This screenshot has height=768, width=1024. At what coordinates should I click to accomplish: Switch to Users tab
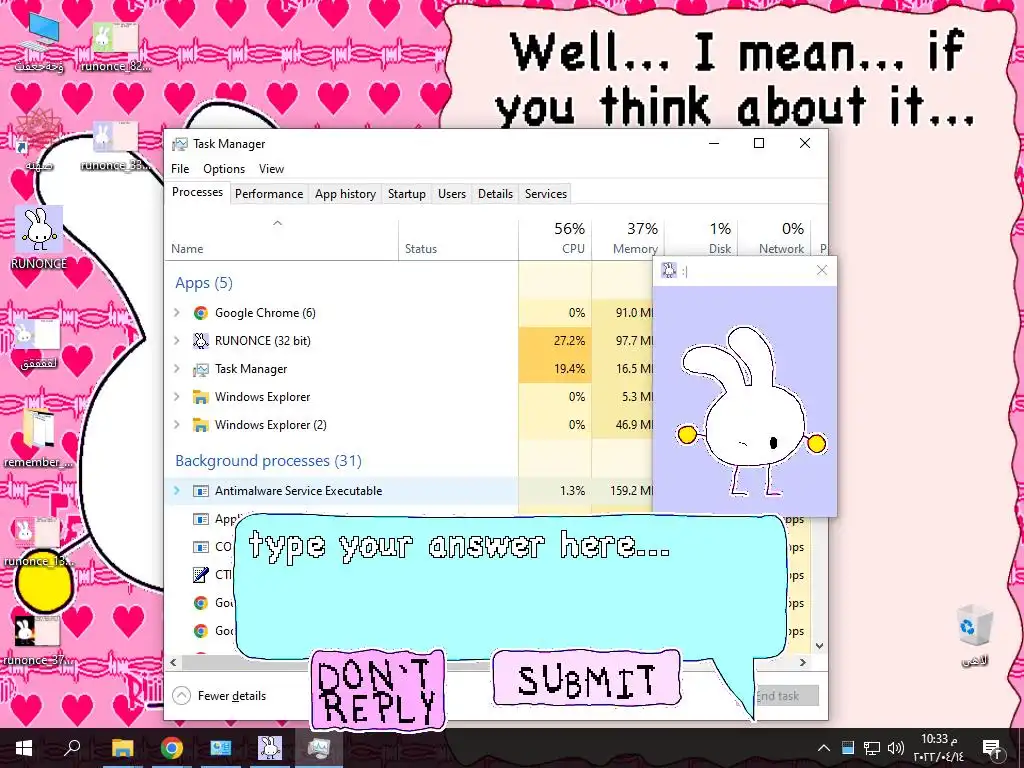(452, 194)
